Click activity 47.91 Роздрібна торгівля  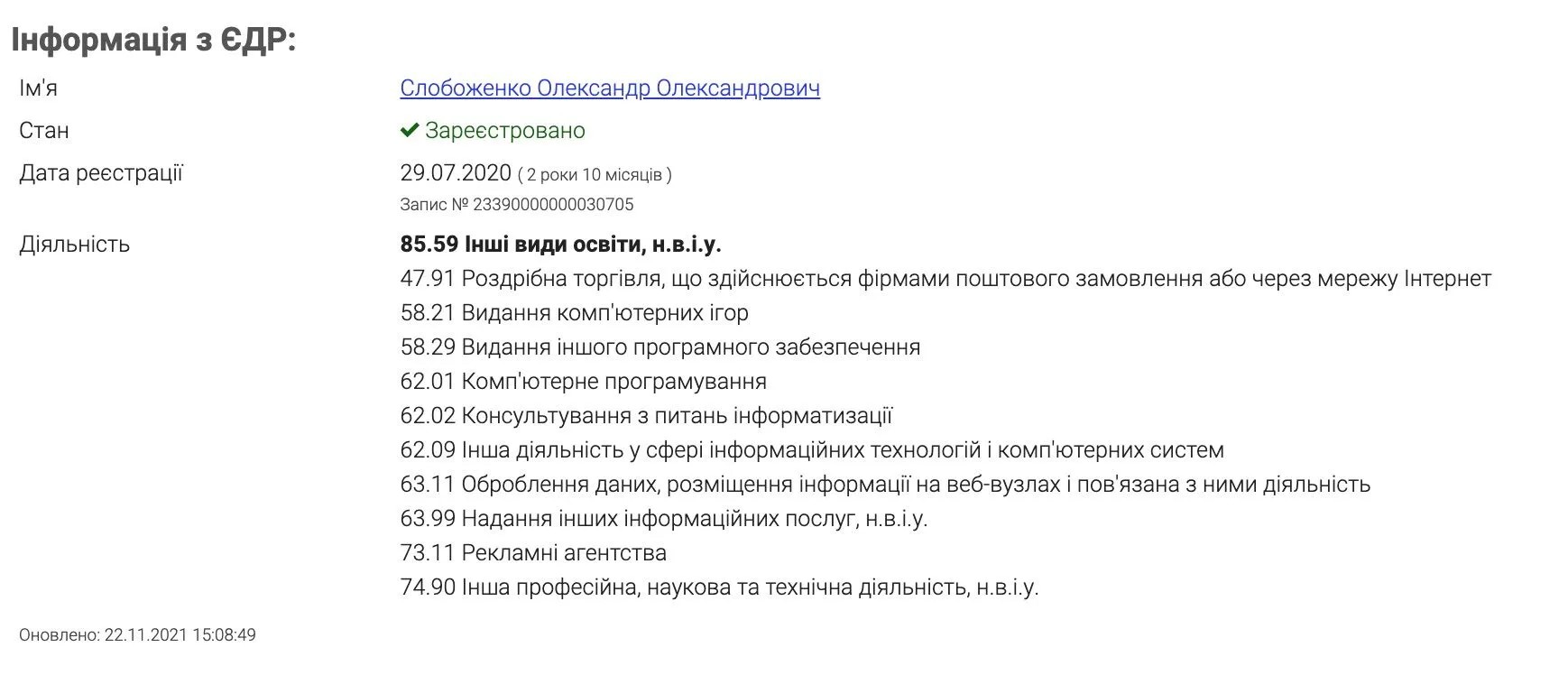click(x=945, y=279)
